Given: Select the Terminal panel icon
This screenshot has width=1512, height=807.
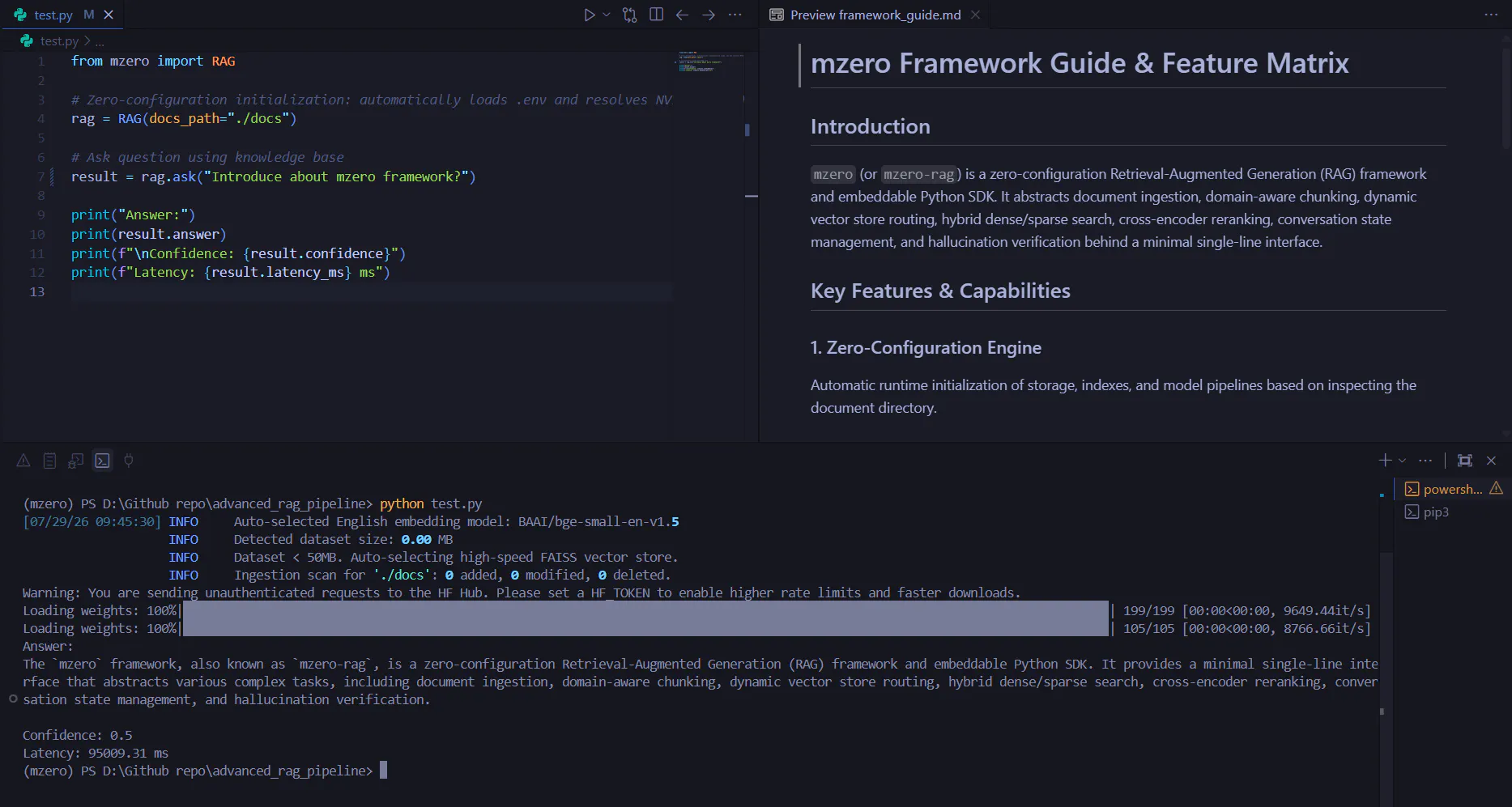Looking at the screenshot, I should click(102, 461).
